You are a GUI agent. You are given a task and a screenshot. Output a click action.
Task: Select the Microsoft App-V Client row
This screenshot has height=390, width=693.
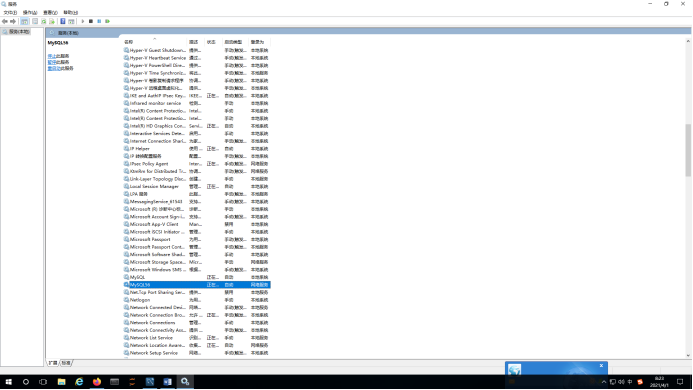(x=197, y=224)
